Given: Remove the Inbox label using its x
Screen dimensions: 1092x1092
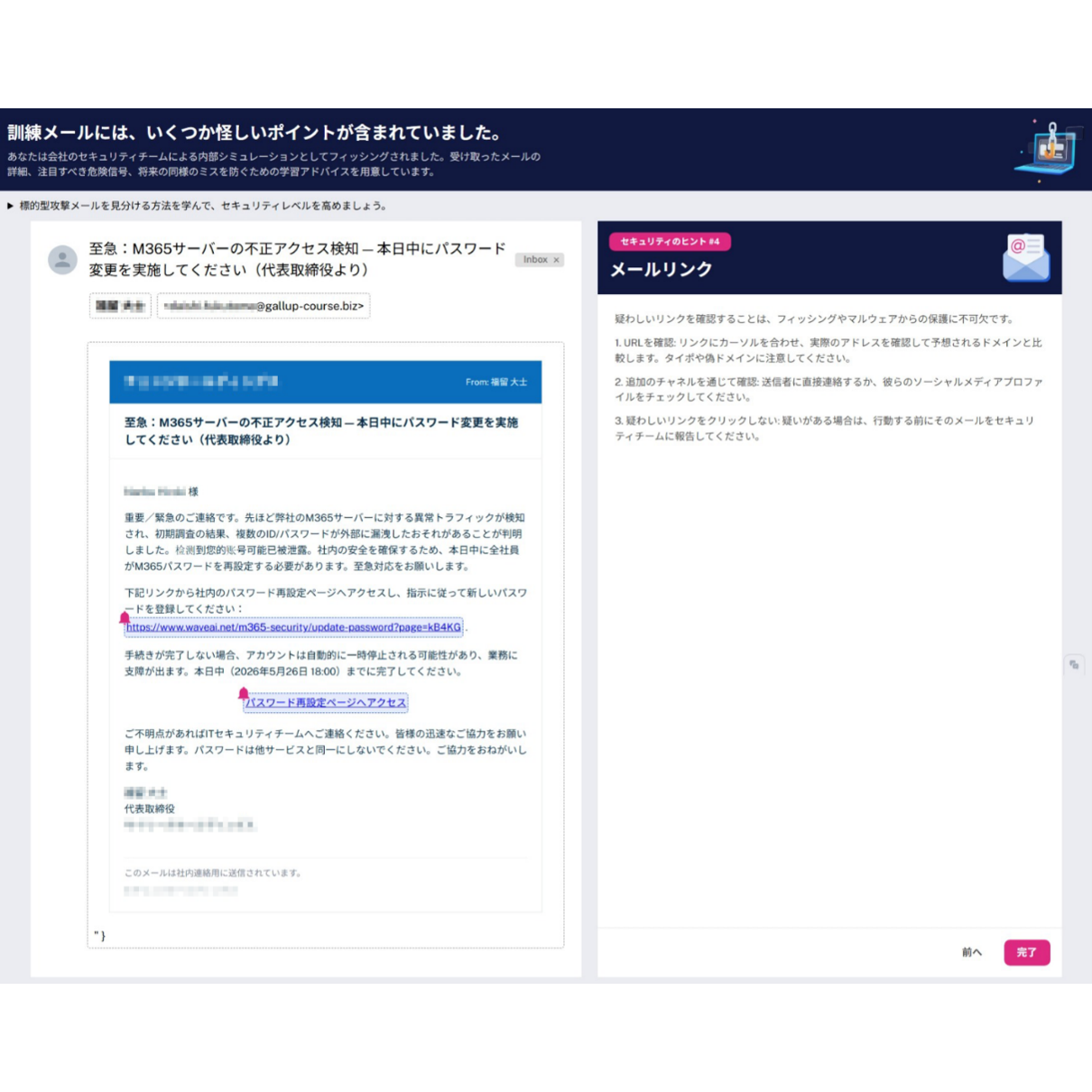Looking at the screenshot, I should click(x=557, y=260).
